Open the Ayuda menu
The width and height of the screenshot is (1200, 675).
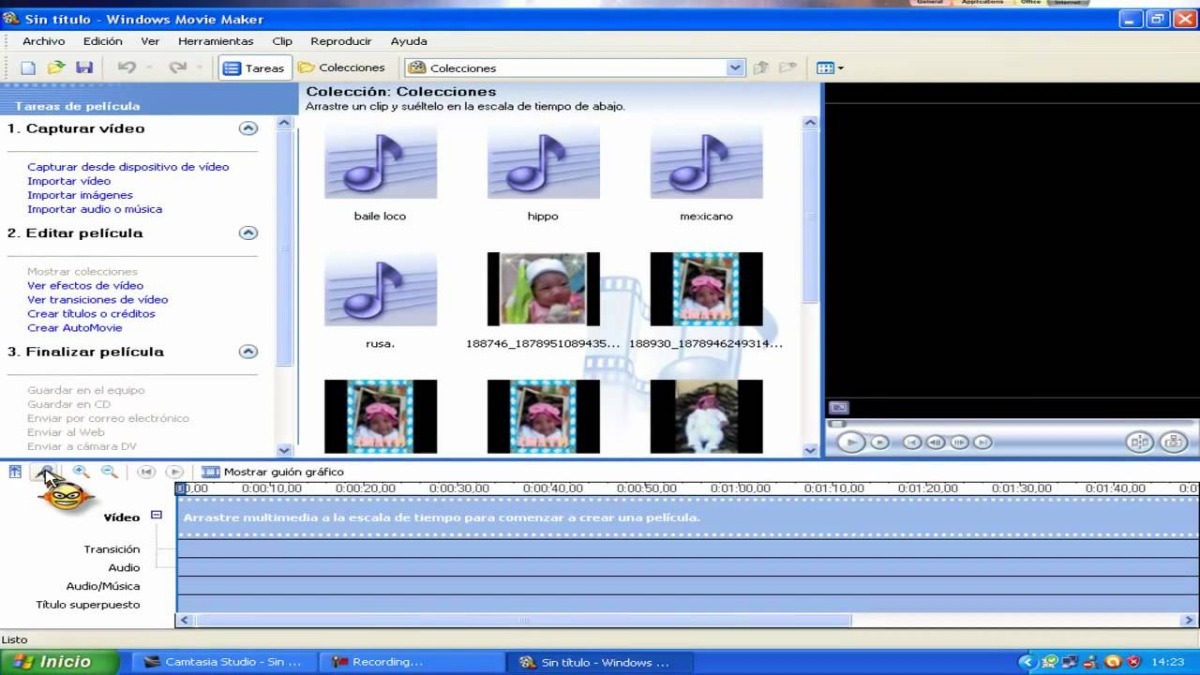pyautogui.click(x=409, y=41)
